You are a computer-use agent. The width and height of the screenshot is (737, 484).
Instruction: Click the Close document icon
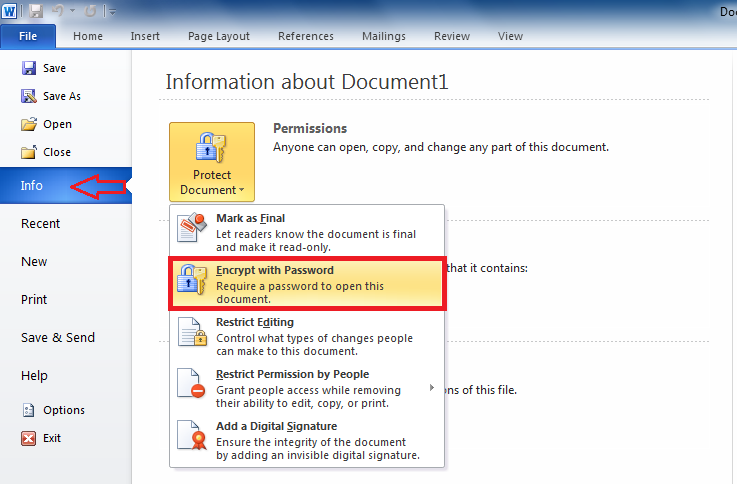point(29,152)
